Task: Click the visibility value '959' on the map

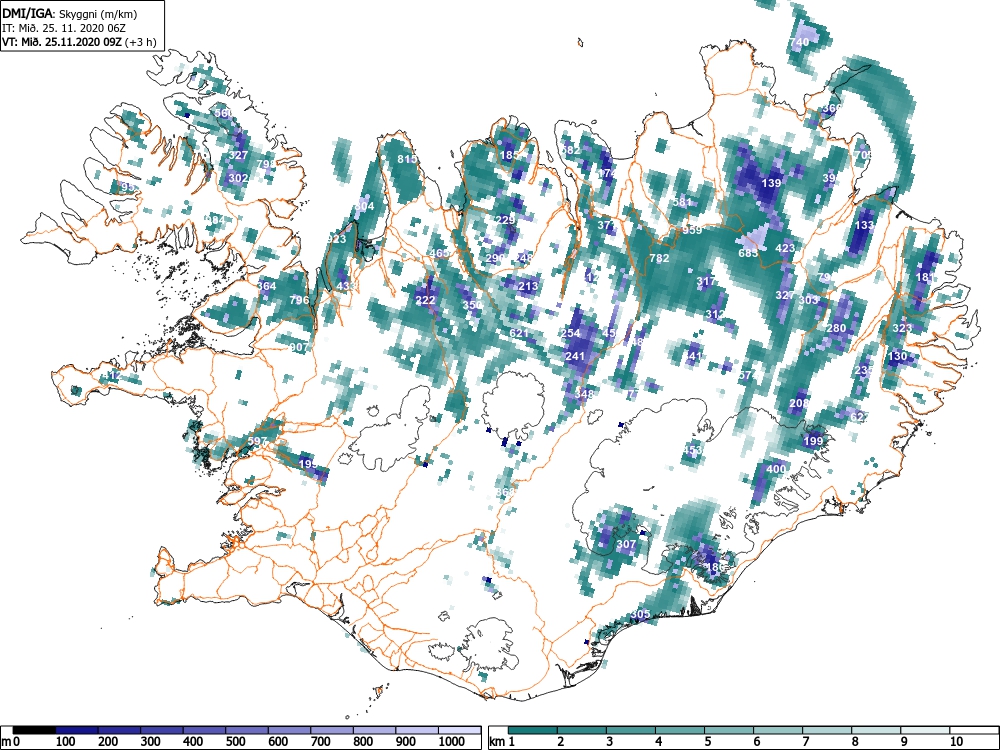Action: [x=692, y=230]
